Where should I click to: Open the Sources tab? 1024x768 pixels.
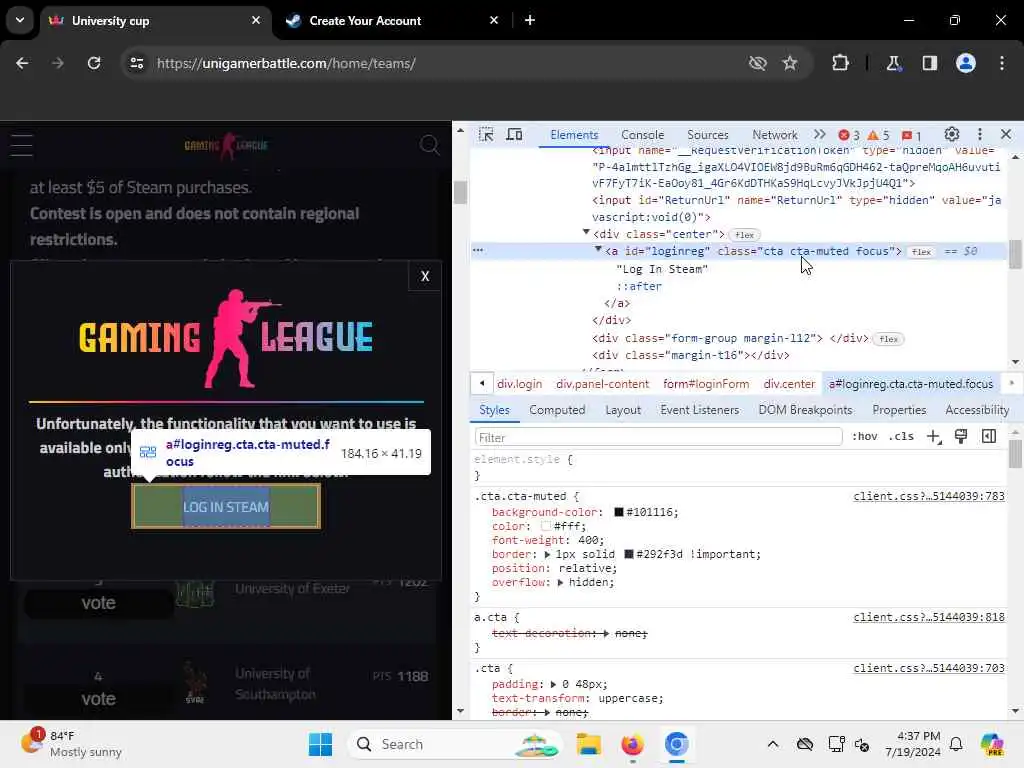click(707, 135)
